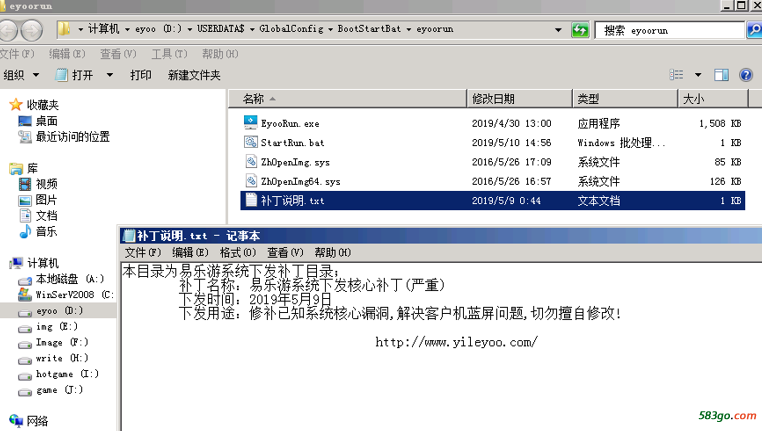This screenshot has width=762, height=431.
Task: Select the StartRun.bat file
Action: (x=292, y=143)
